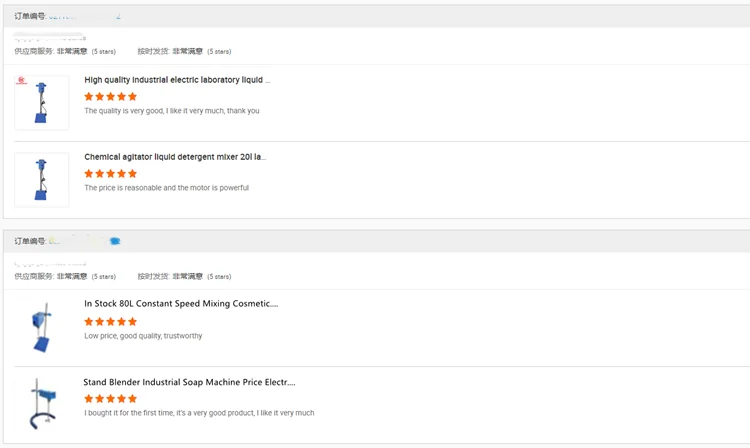
Task: Click the Chemical agitator mixer product thumbnail
Action: pos(42,180)
